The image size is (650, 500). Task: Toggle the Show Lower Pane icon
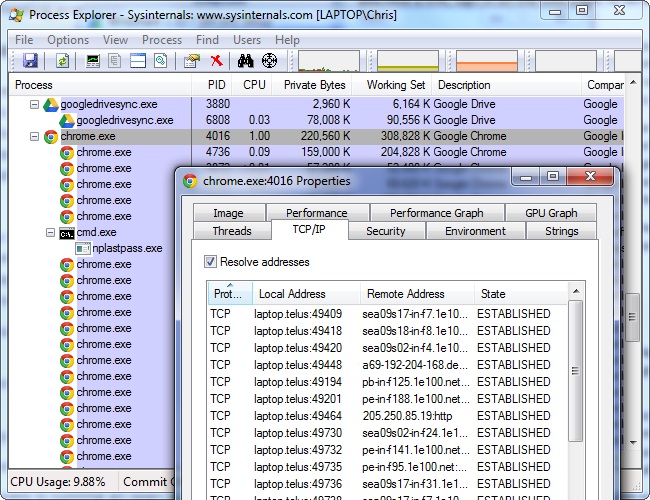pos(137,62)
